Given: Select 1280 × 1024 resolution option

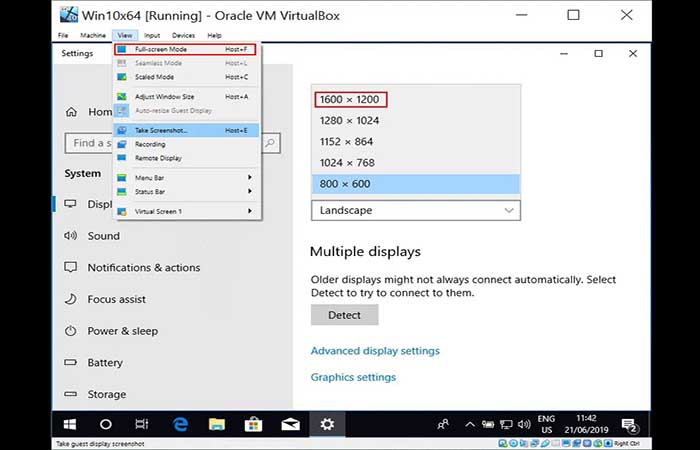Looking at the screenshot, I should 416,121.
